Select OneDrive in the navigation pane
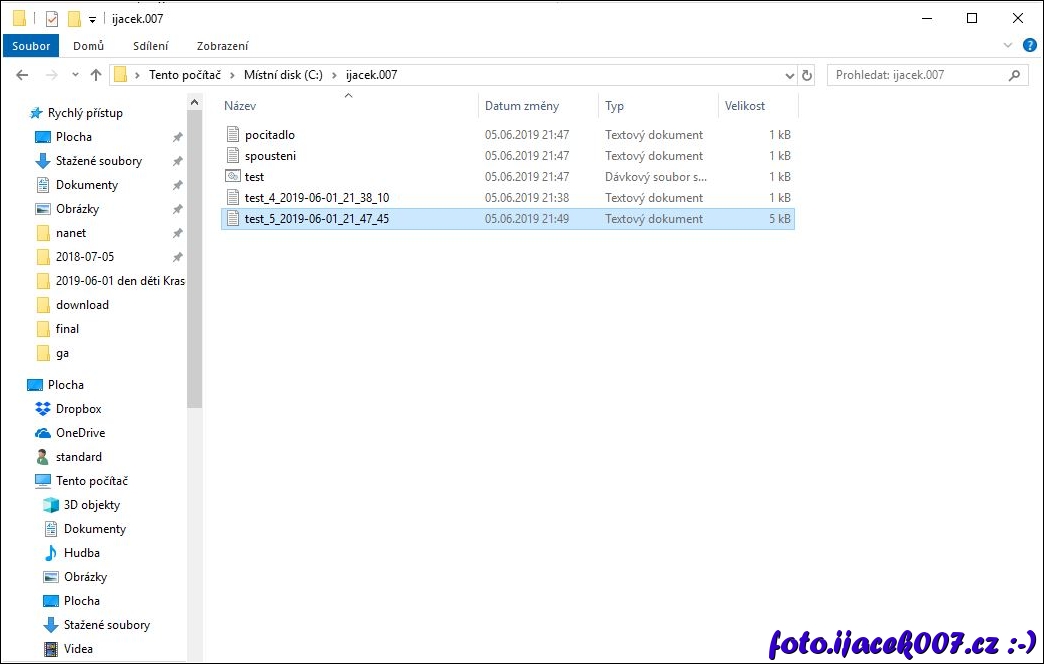 pyautogui.click(x=80, y=433)
